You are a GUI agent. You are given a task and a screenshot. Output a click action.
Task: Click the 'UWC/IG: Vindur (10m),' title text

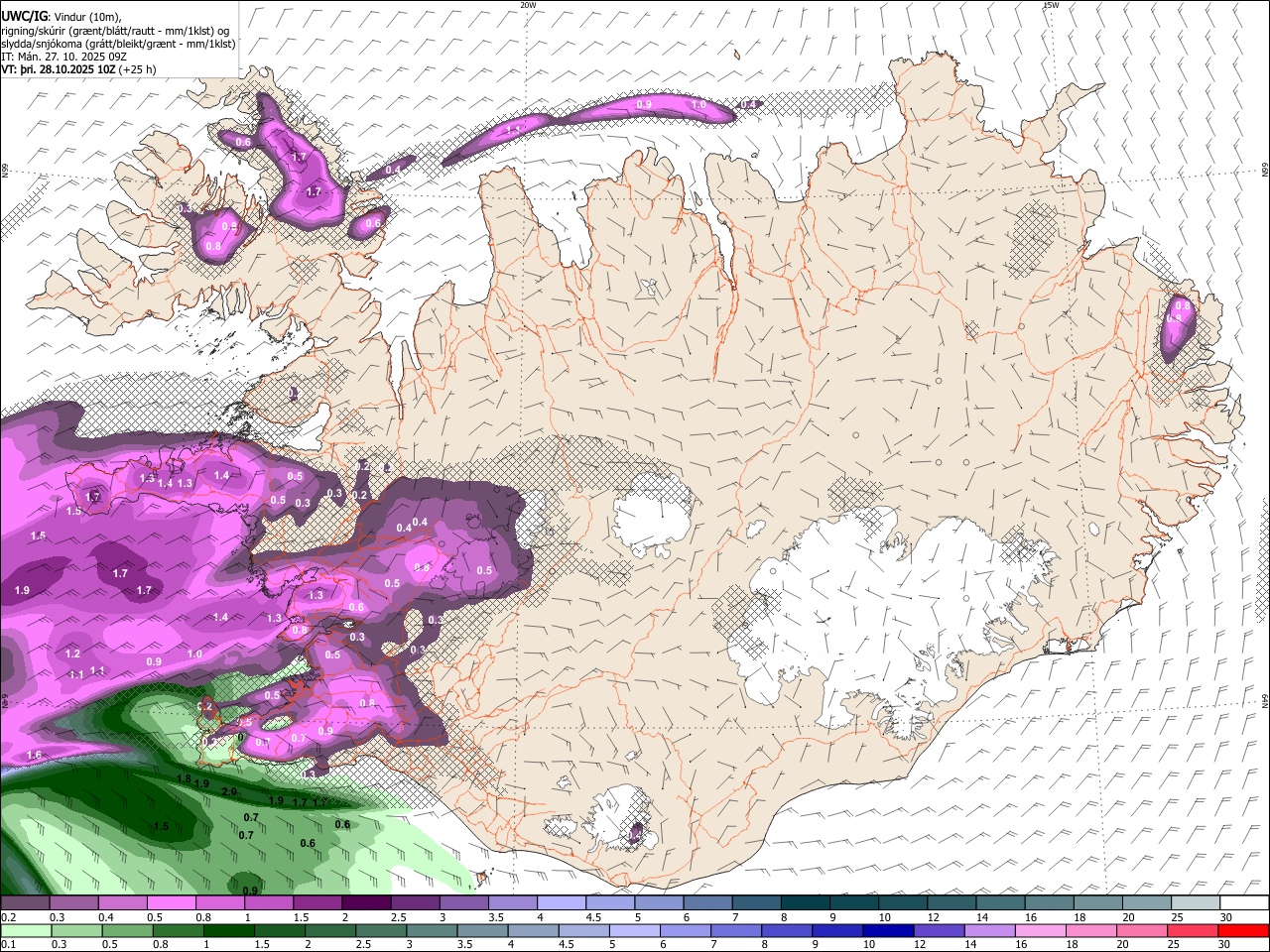coord(61,17)
